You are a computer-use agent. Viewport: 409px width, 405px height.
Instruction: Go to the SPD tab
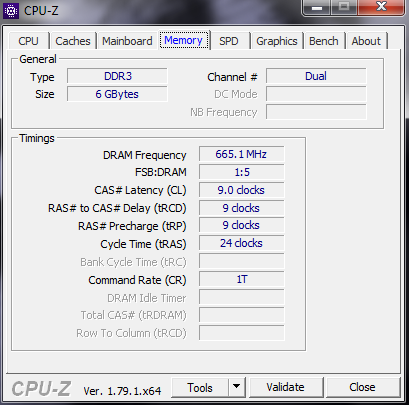(x=229, y=41)
